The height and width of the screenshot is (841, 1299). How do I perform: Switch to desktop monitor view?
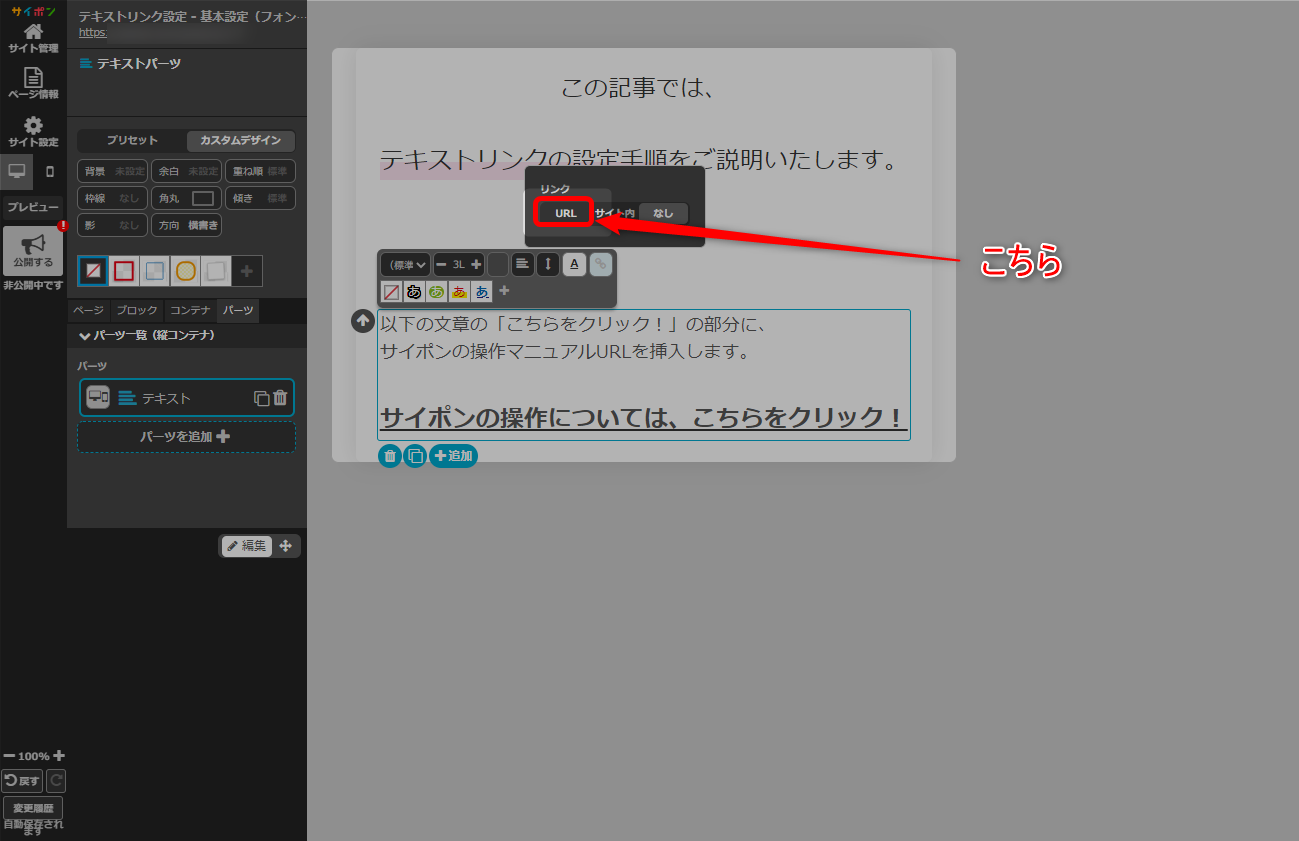[17, 172]
